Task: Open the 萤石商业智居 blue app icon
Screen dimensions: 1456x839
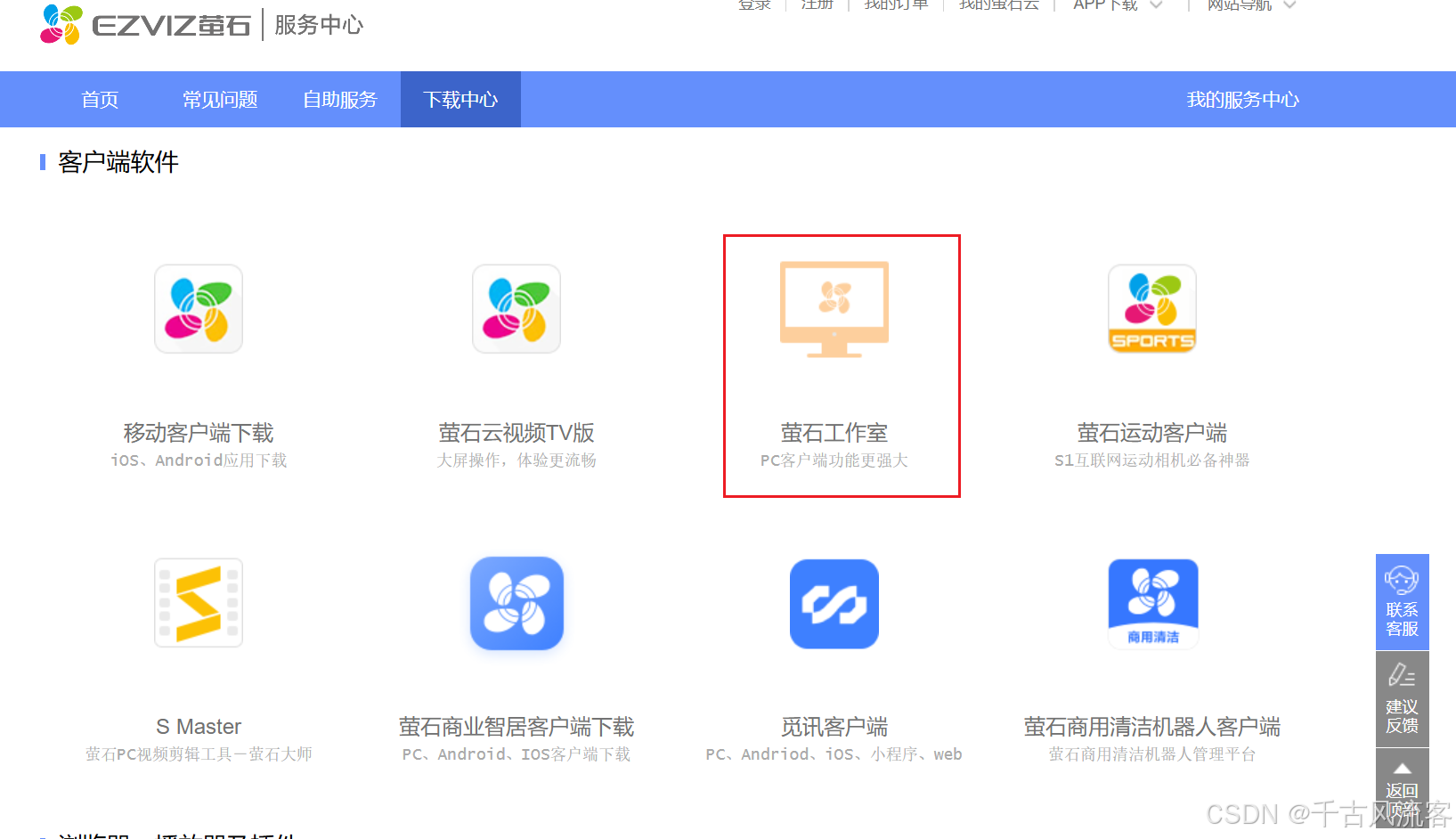Action: pos(517,603)
